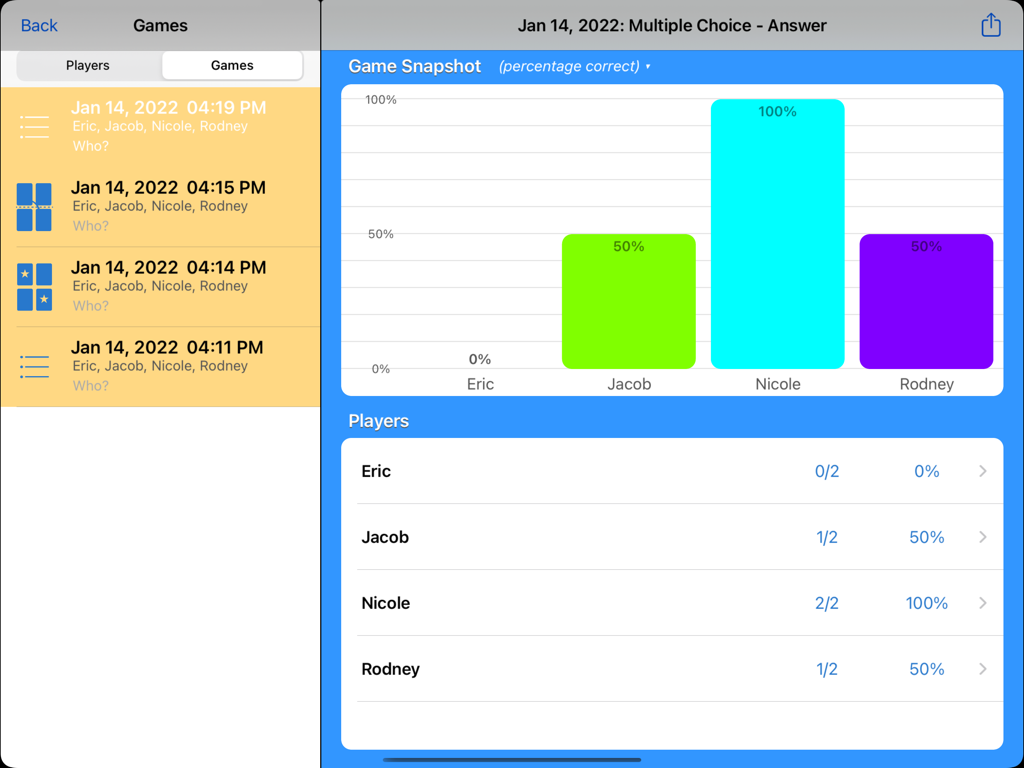Screen dimensions: 1024x768
Task: Click the list icon for 04:11 PM game
Action: (x=34, y=367)
